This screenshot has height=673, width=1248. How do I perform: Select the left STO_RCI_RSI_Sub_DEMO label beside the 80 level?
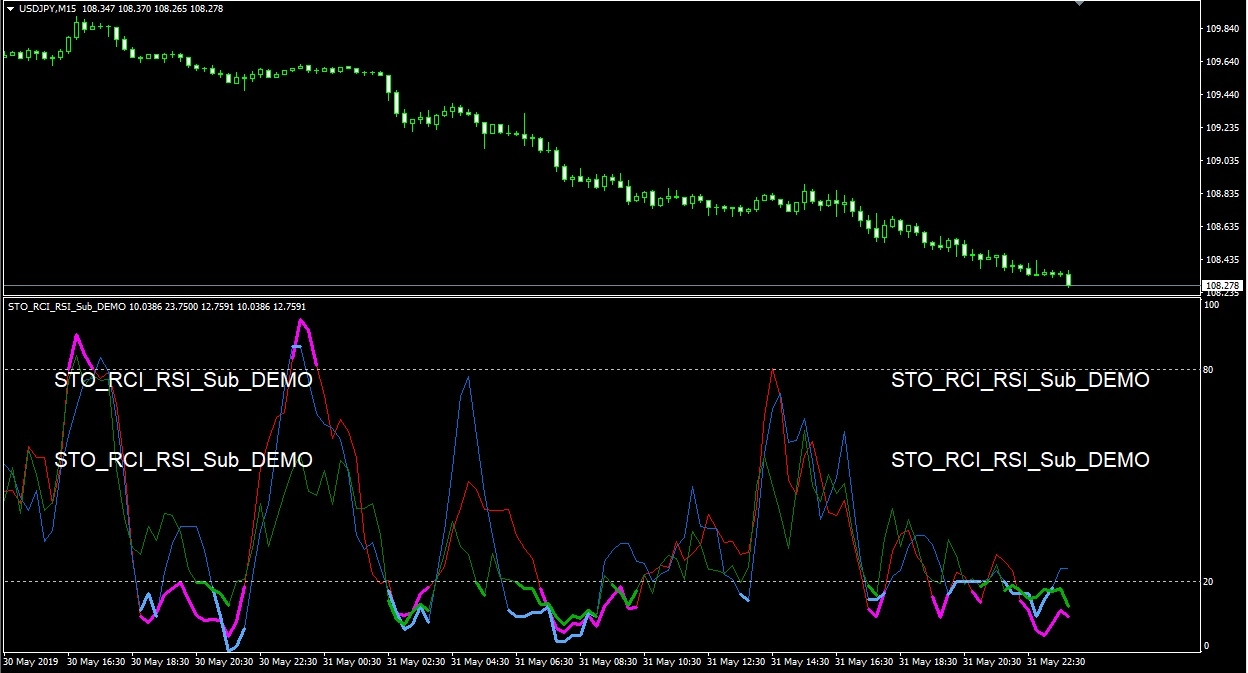pos(184,381)
